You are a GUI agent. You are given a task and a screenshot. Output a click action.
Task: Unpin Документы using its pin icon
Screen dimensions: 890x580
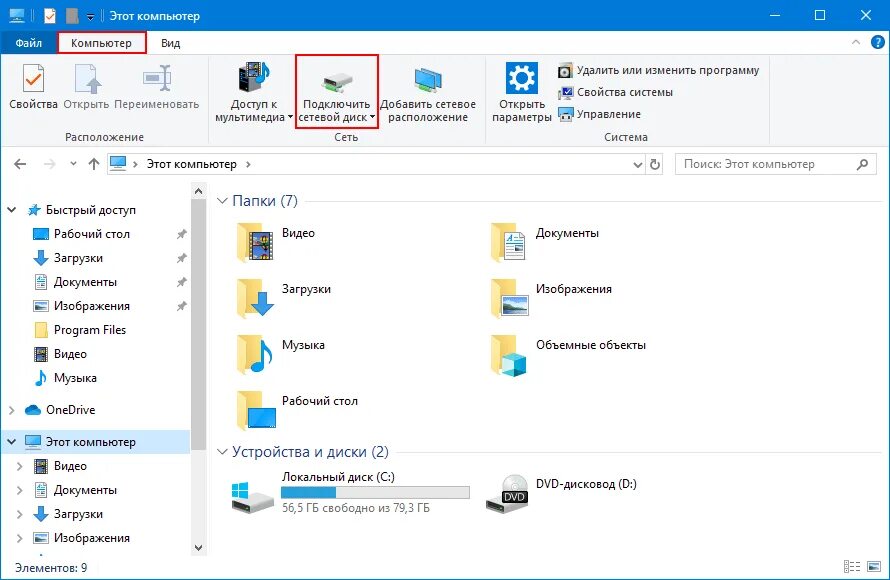click(x=181, y=282)
